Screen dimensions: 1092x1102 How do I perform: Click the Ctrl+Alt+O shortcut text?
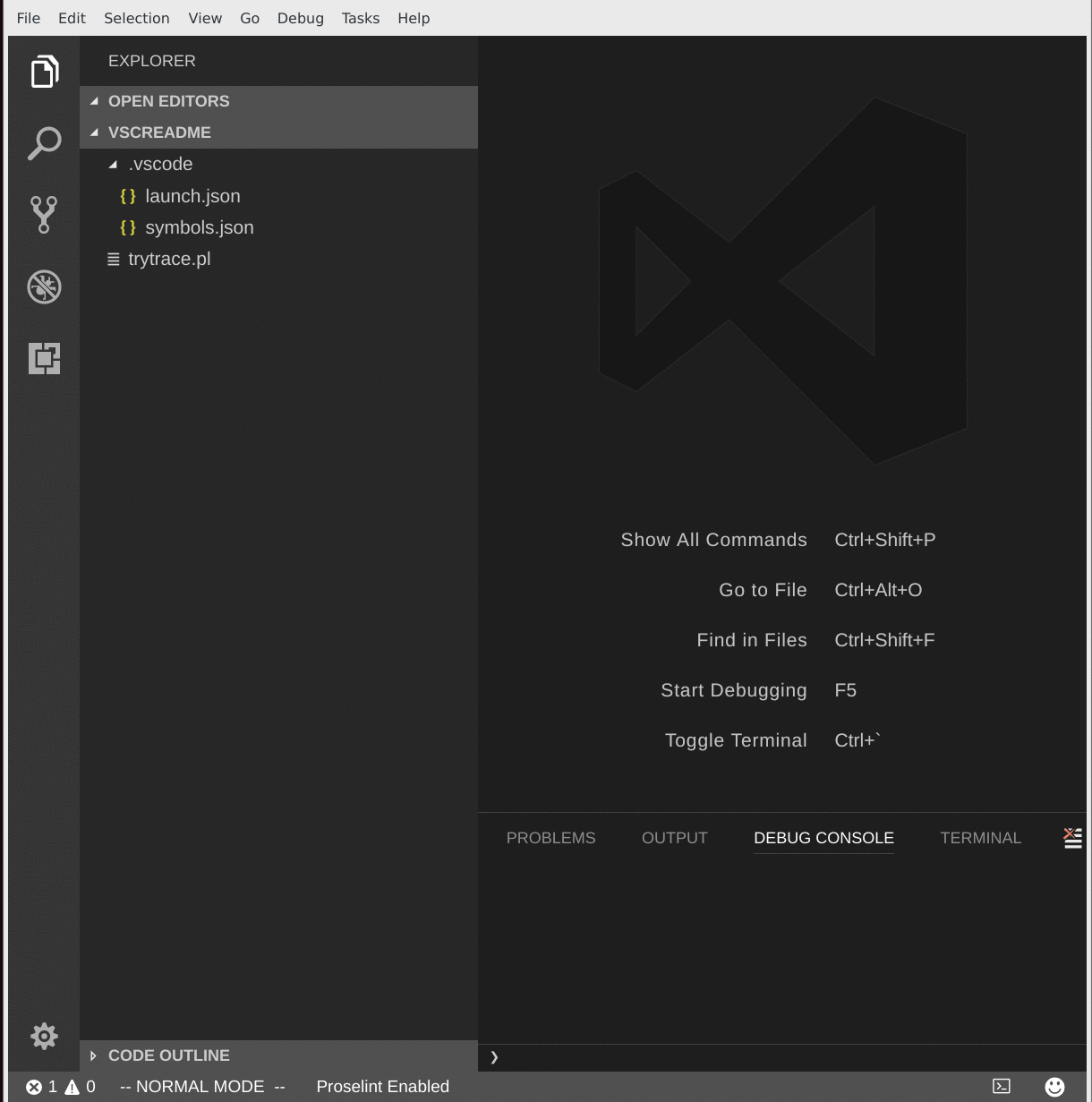[x=879, y=590]
